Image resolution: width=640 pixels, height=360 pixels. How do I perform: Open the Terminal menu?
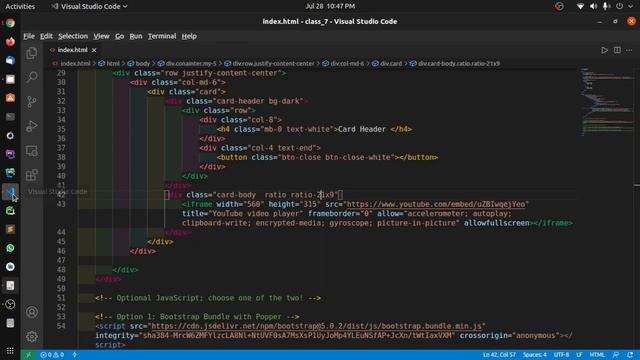(162, 36)
